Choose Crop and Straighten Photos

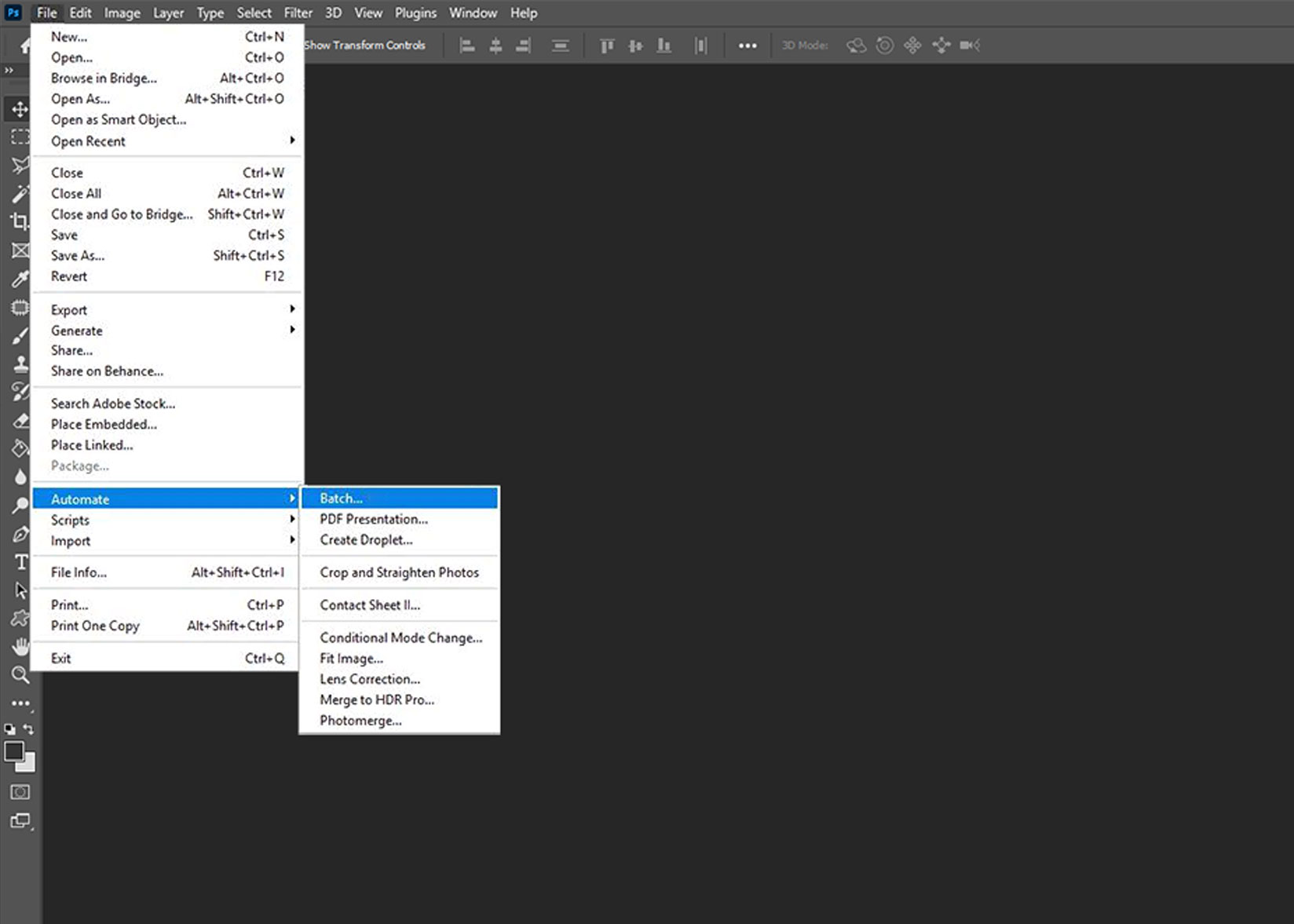pos(400,572)
